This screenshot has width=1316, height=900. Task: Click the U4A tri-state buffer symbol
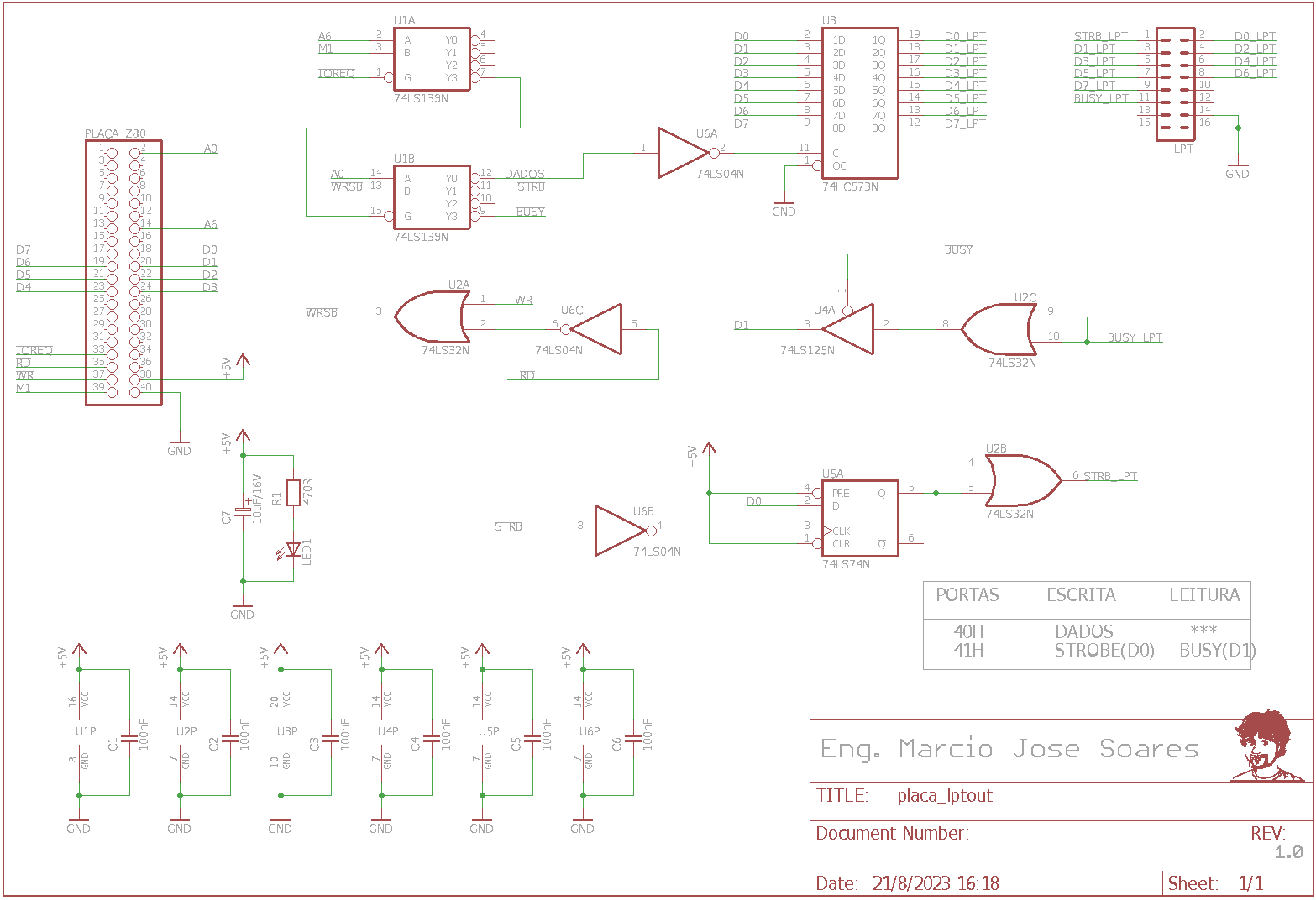pyautogui.click(x=850, y=329)
